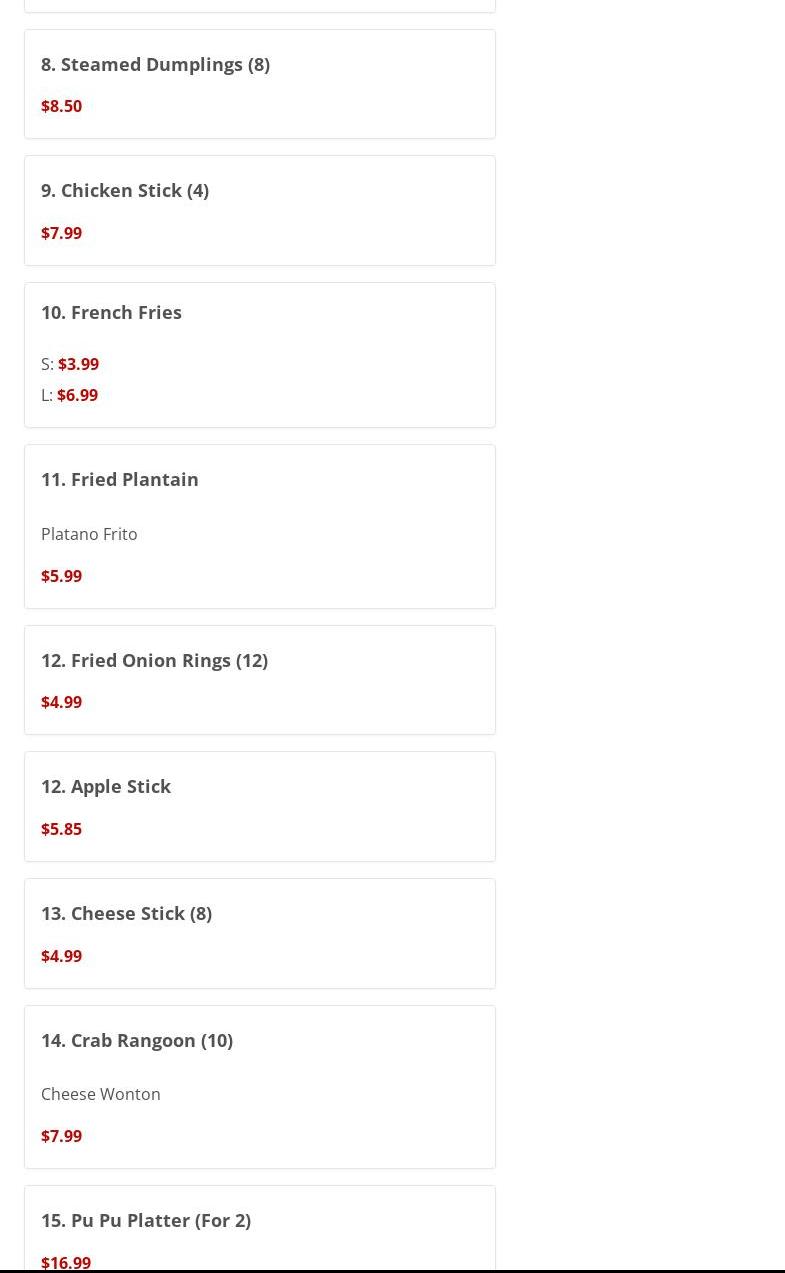Click the $4.99 price under Fried Onion Rings
The height and width of the screenshot is (1273, 785).
pos(61,702)
